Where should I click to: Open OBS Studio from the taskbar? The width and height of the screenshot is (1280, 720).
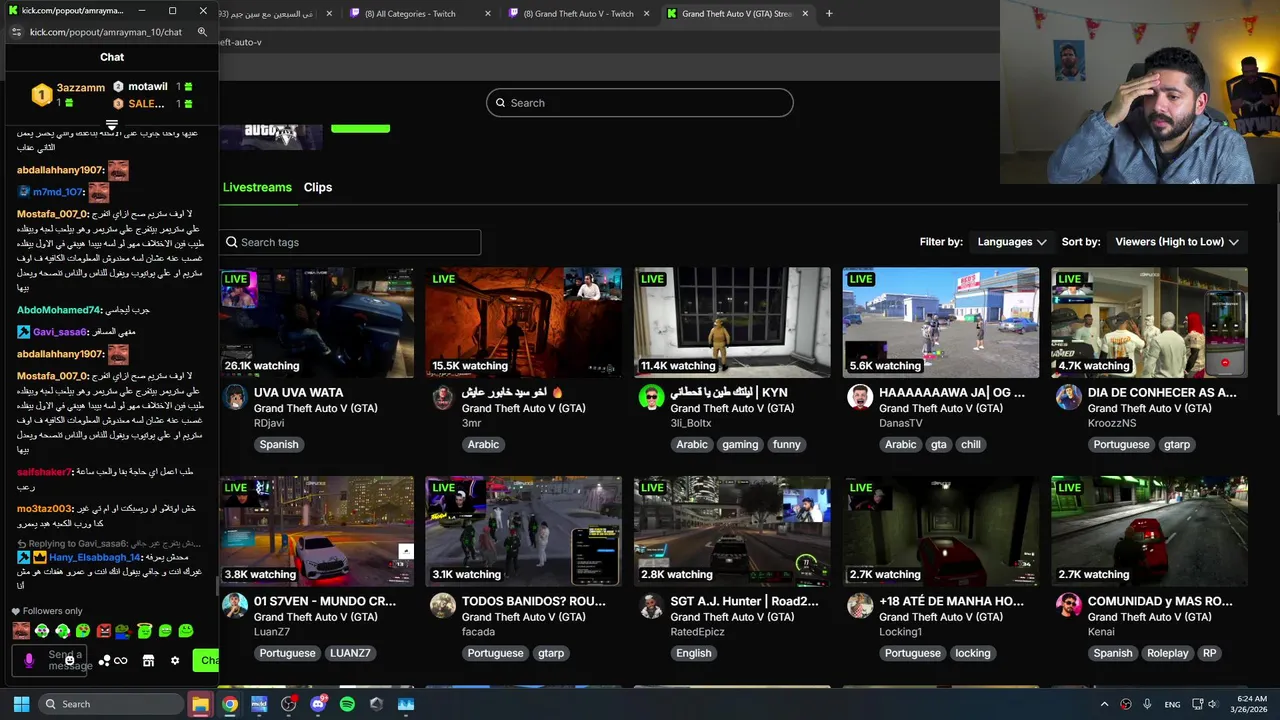289,704
